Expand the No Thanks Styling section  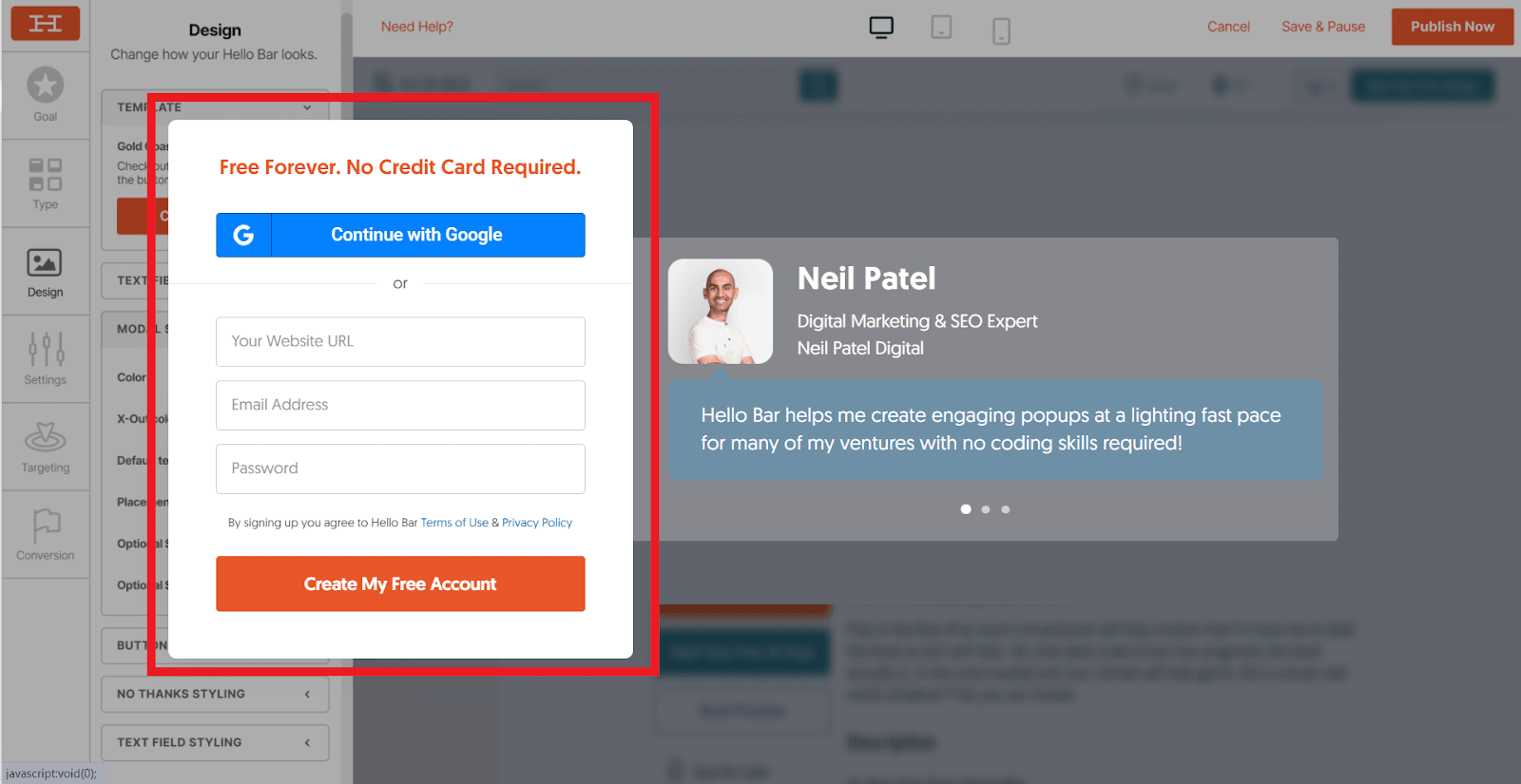(x=215, y=694)
